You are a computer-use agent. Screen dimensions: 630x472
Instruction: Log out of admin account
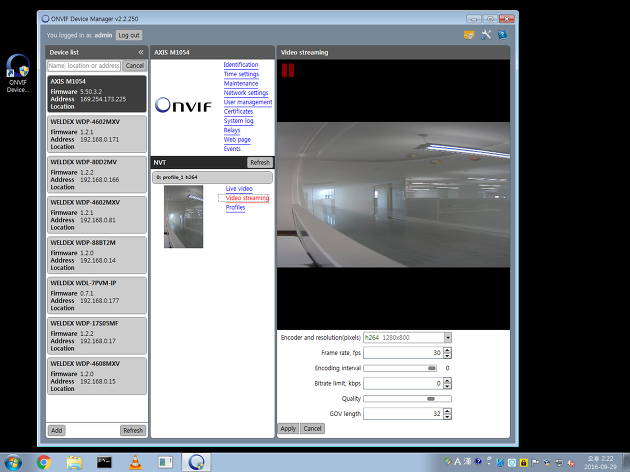(x=129, y=35)
